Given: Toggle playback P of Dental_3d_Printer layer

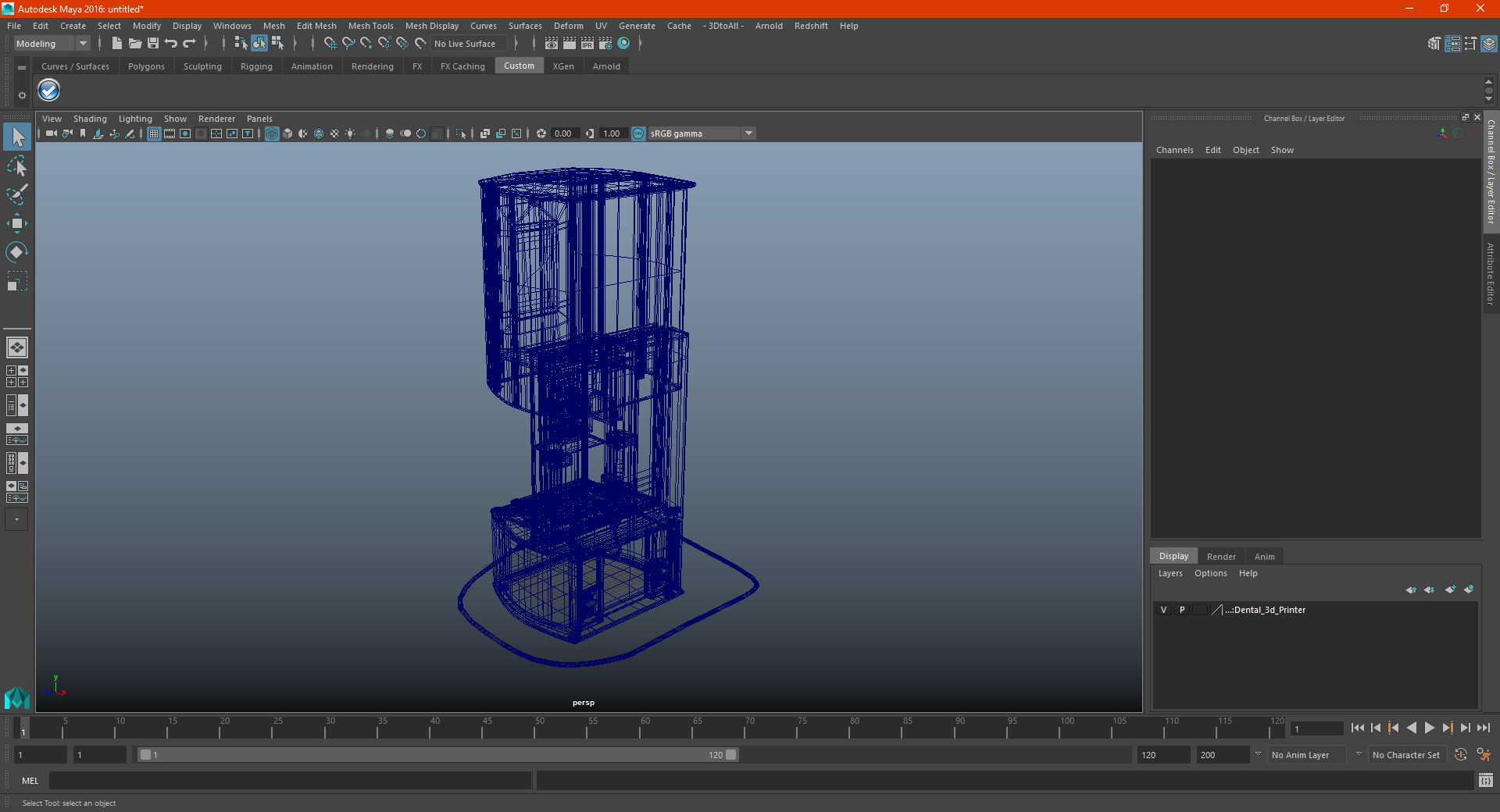Looking at the screenshot, I should [x=1182, y=610].
